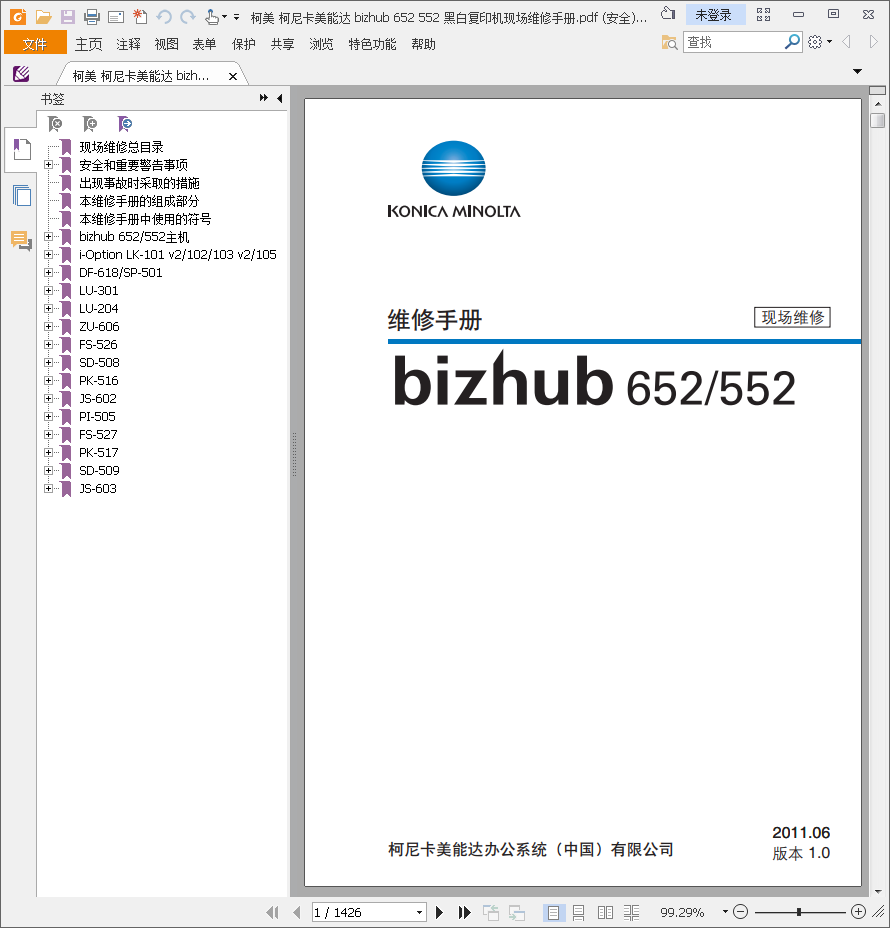Open the 主页 ribbon tab
Viewport: 890px width, 928px height.
pyautogui.click(x=89, y=44)
